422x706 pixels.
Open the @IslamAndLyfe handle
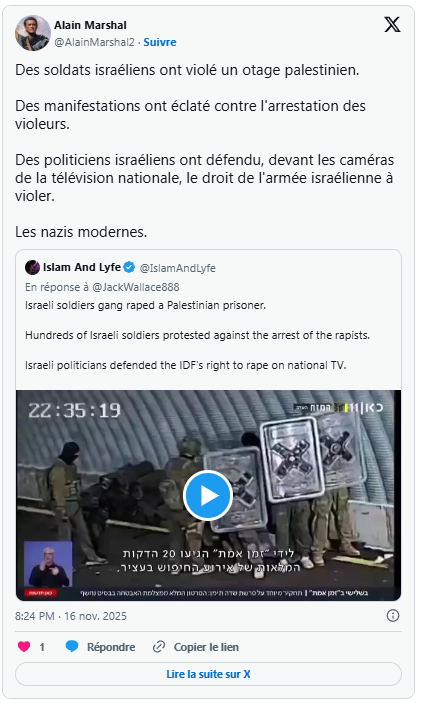177,268
